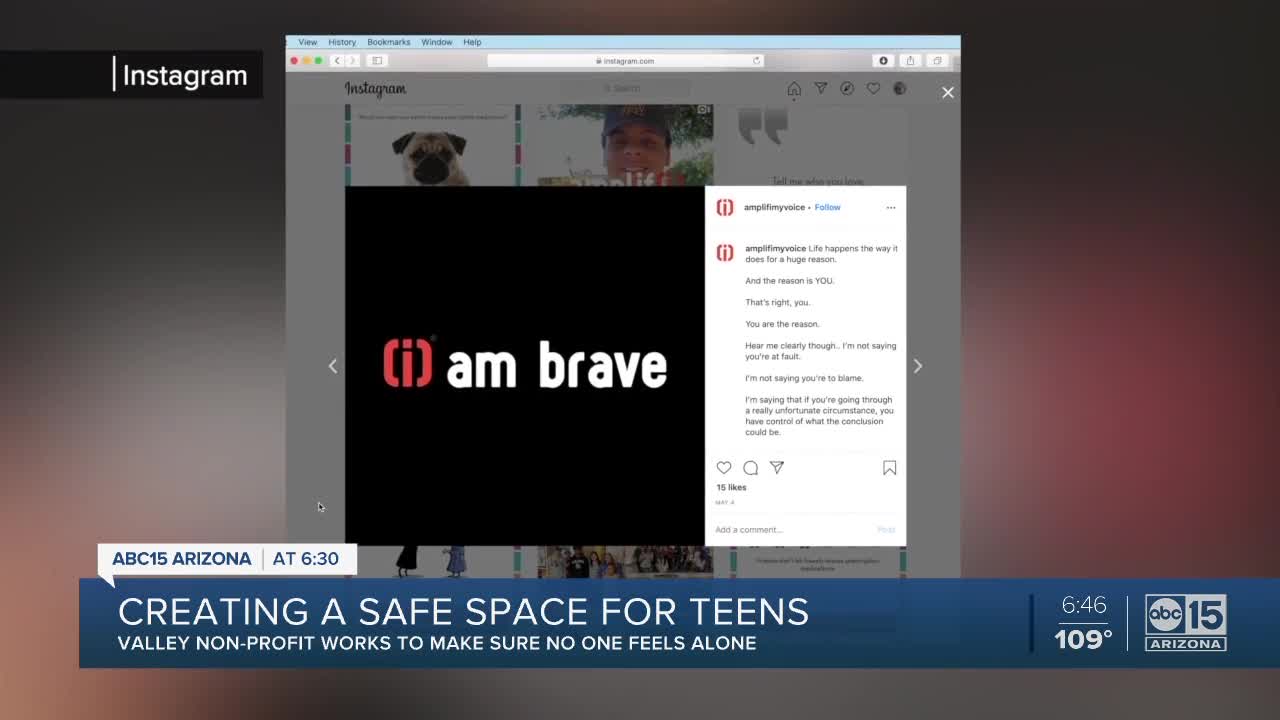Like the post with the heart icon

724,467
